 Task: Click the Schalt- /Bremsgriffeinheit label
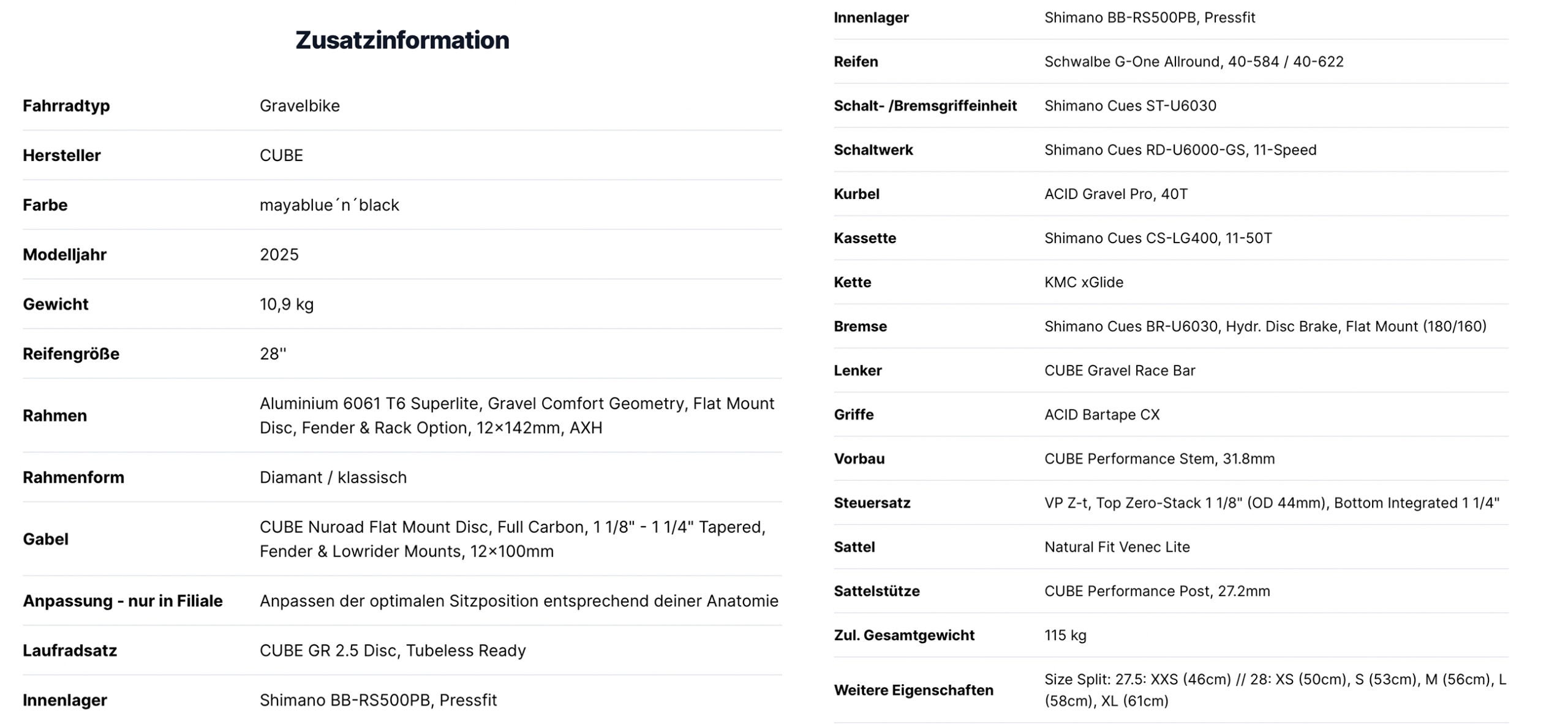pos(925,105)
